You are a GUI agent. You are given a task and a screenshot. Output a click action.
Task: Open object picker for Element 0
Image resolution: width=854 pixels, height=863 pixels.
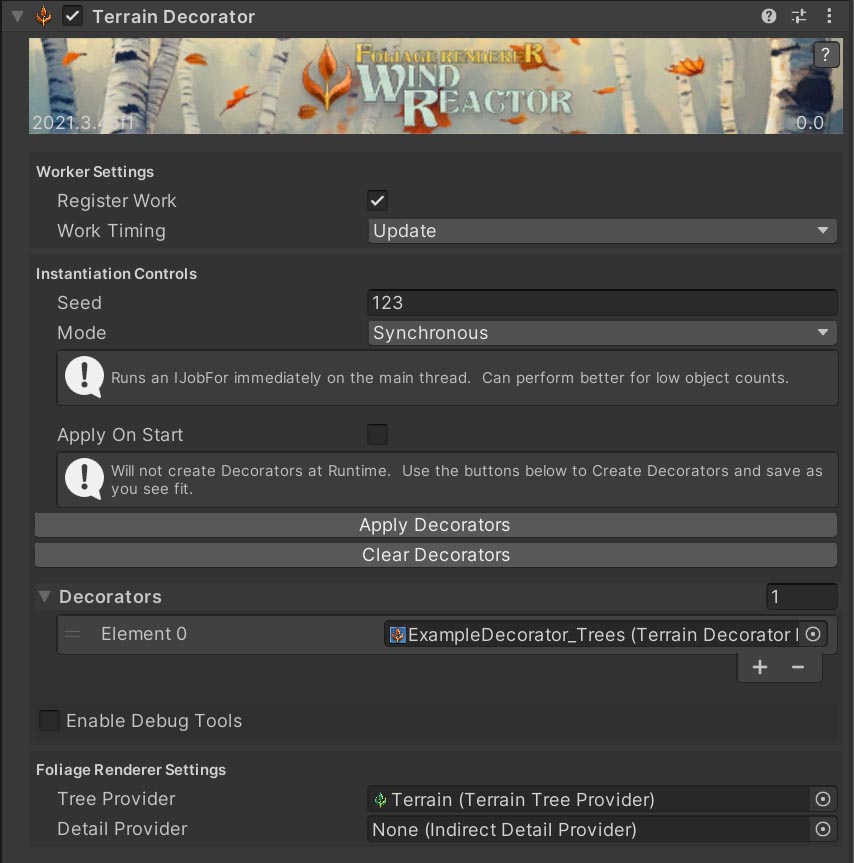[813, 634]
